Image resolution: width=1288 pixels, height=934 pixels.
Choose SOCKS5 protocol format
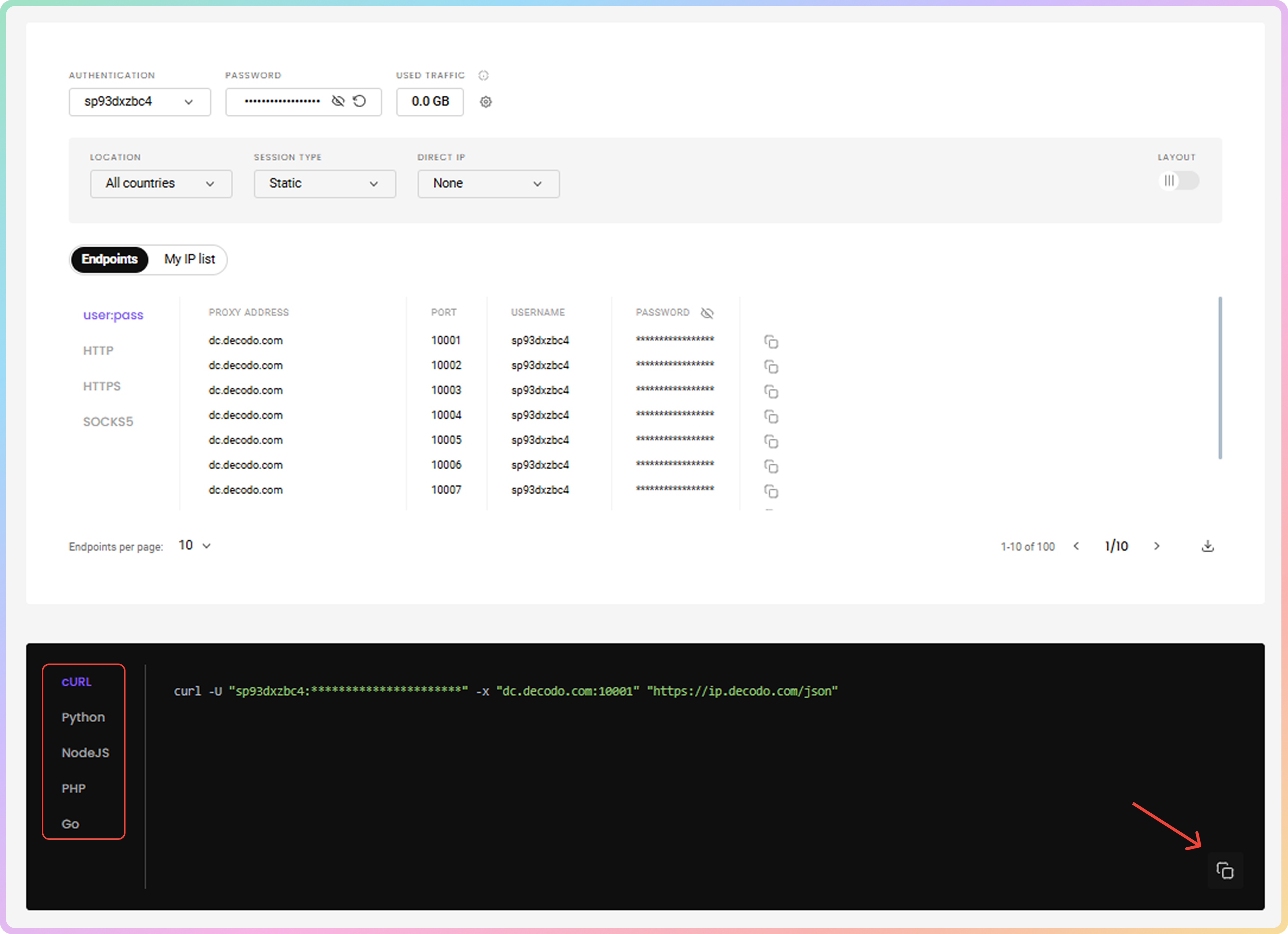click(x=108, y=421)
